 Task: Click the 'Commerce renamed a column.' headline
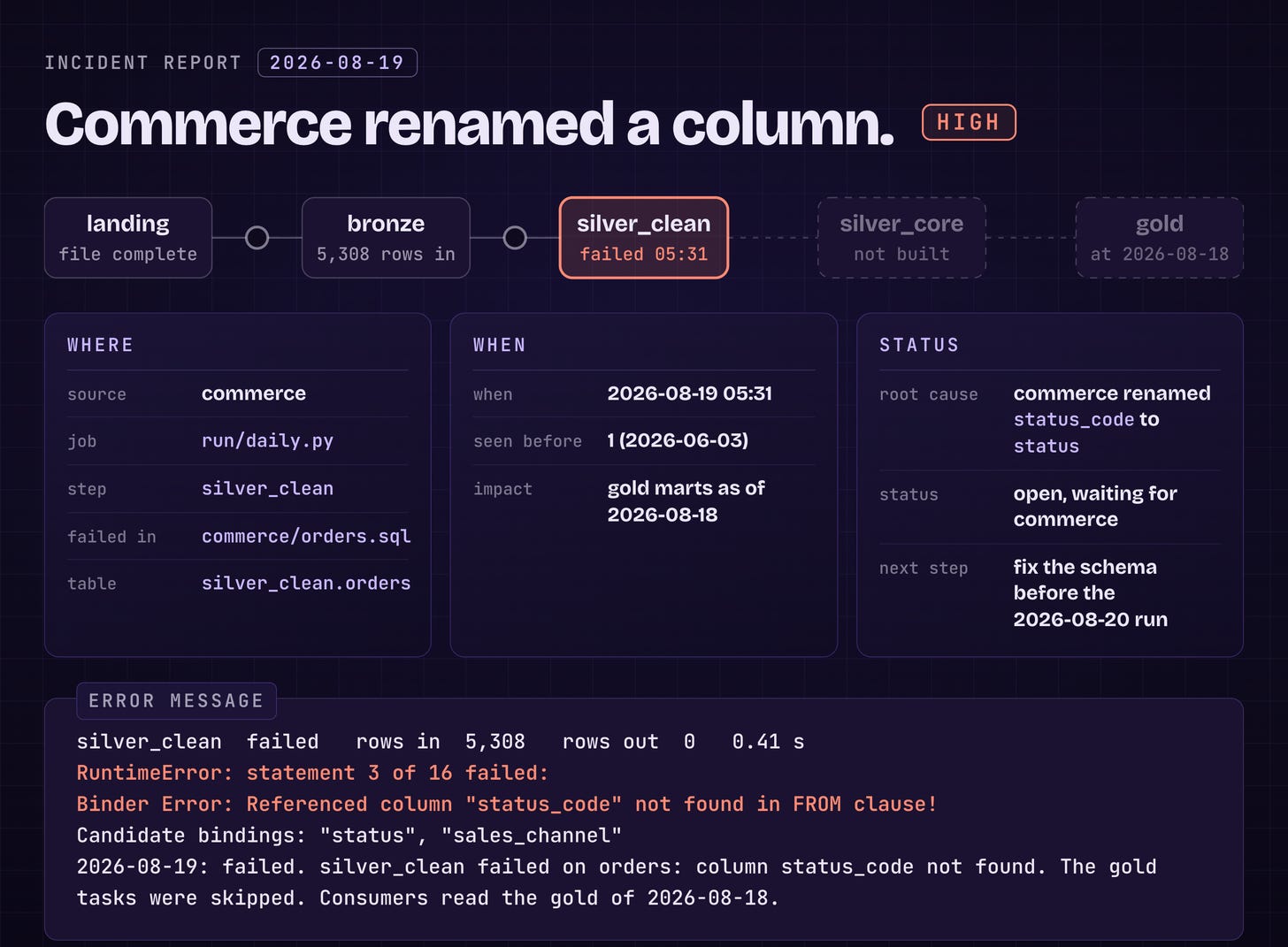click(x=470, y=123)
